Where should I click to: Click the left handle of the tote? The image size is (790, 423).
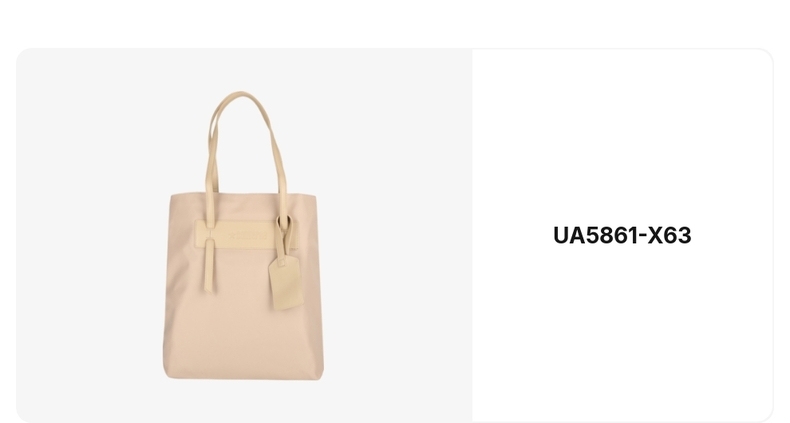click(212, 151)
